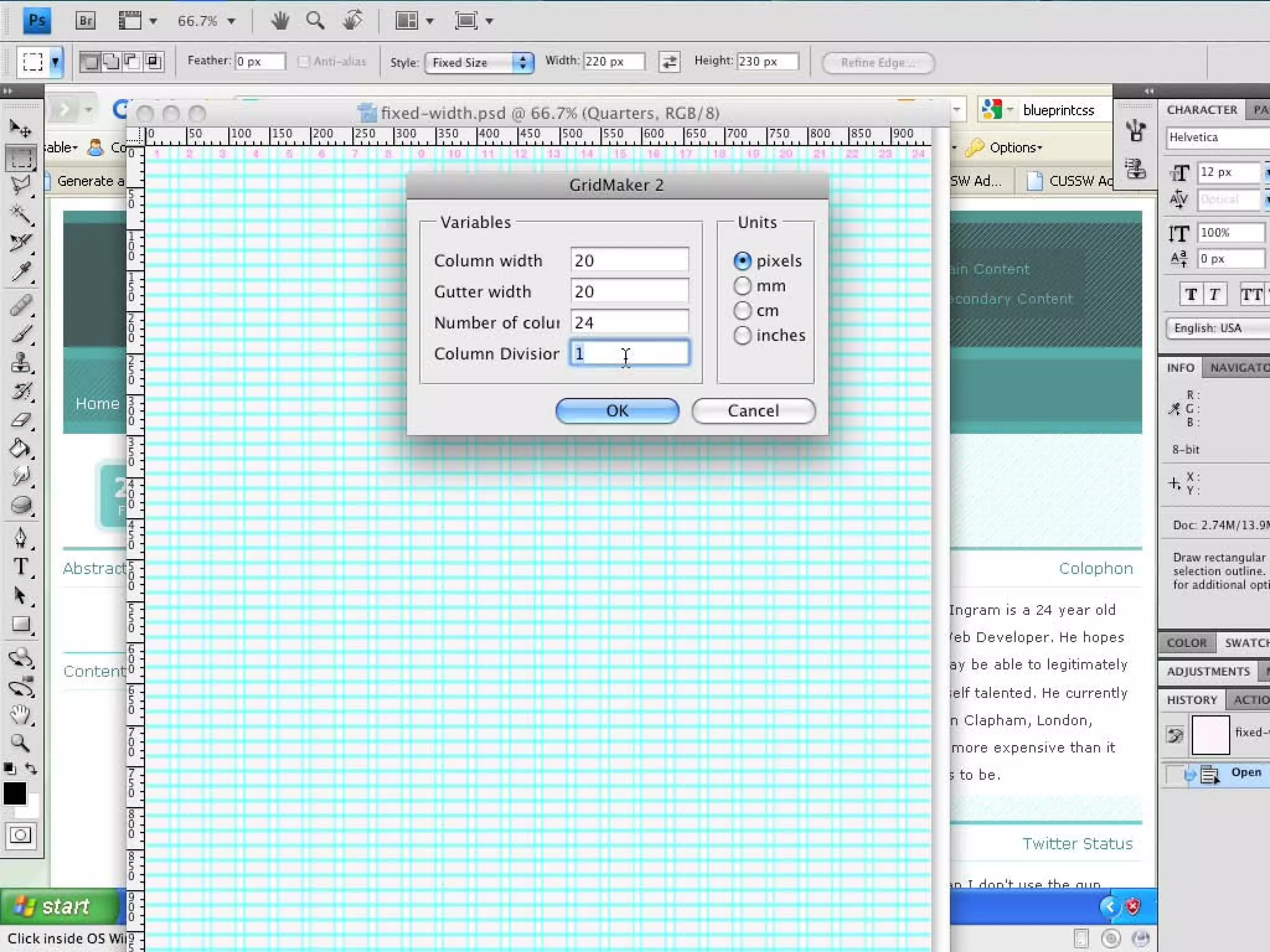
Task: Click the Hand tool in top bar
Action: pyautogui.click(x=280, y=21)
